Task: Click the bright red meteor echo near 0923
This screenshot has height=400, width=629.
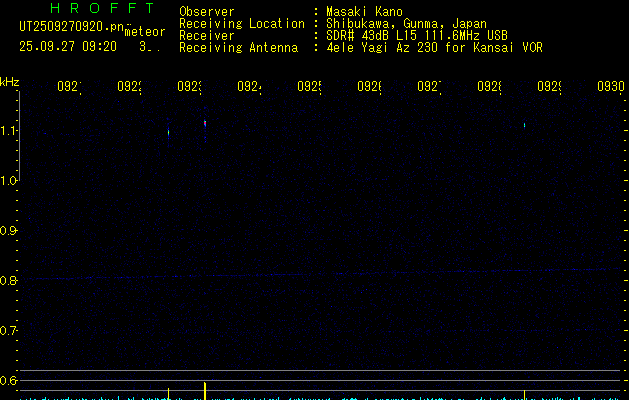Action: pos(205,123)
